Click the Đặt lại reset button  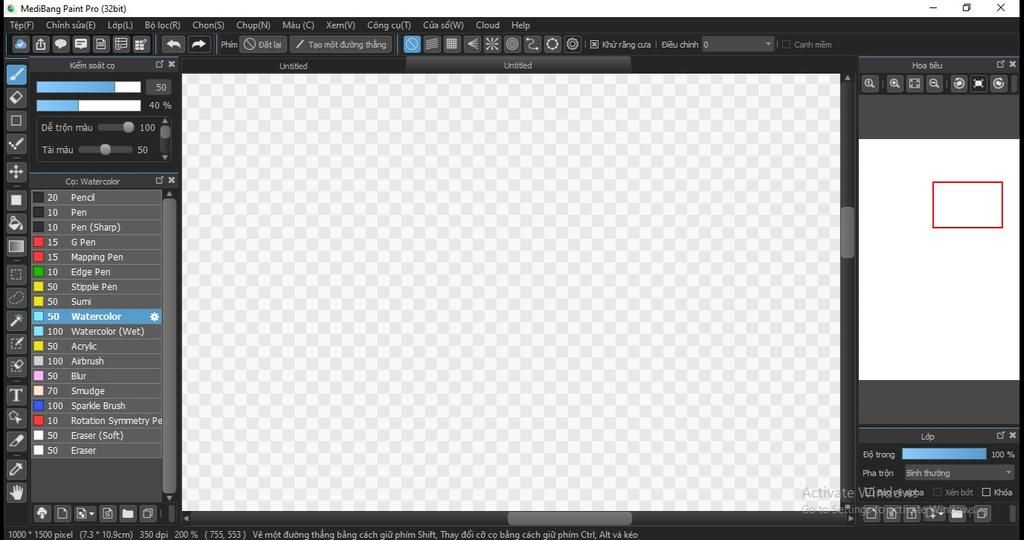tap(263, 44)
